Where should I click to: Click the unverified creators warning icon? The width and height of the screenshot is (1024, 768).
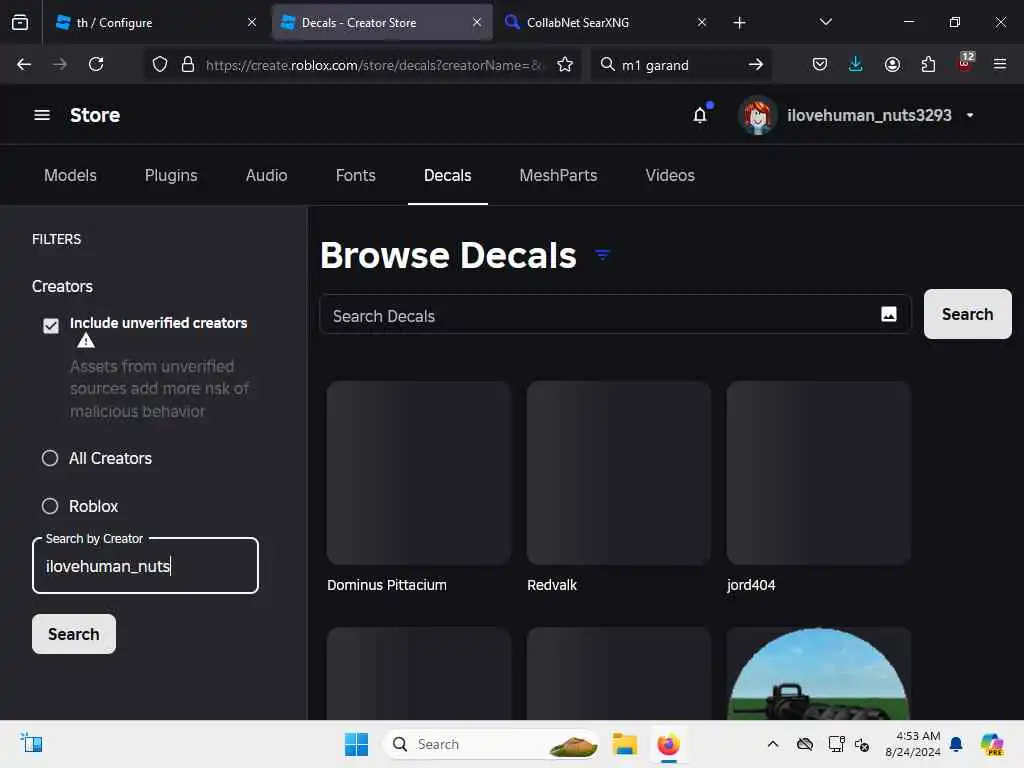pos(86,341)
